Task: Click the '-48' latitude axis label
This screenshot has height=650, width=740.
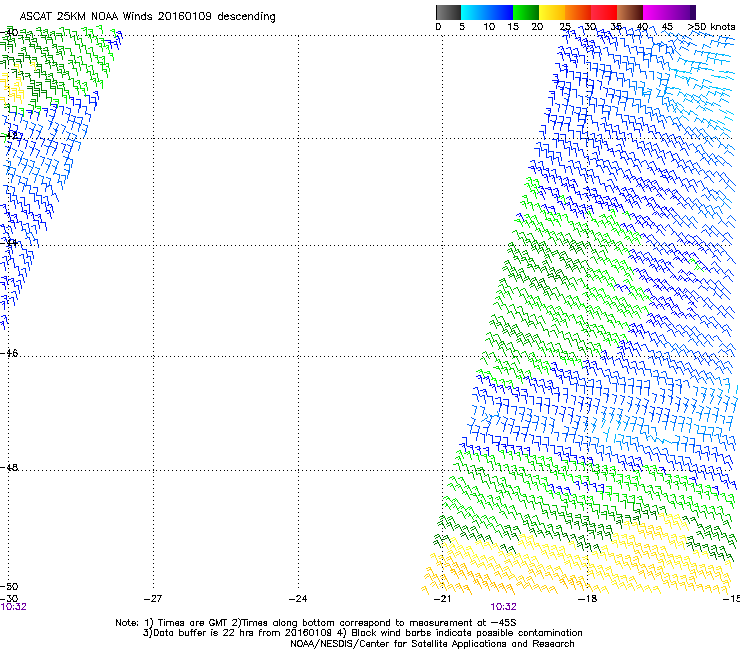Action: (9, 467)
